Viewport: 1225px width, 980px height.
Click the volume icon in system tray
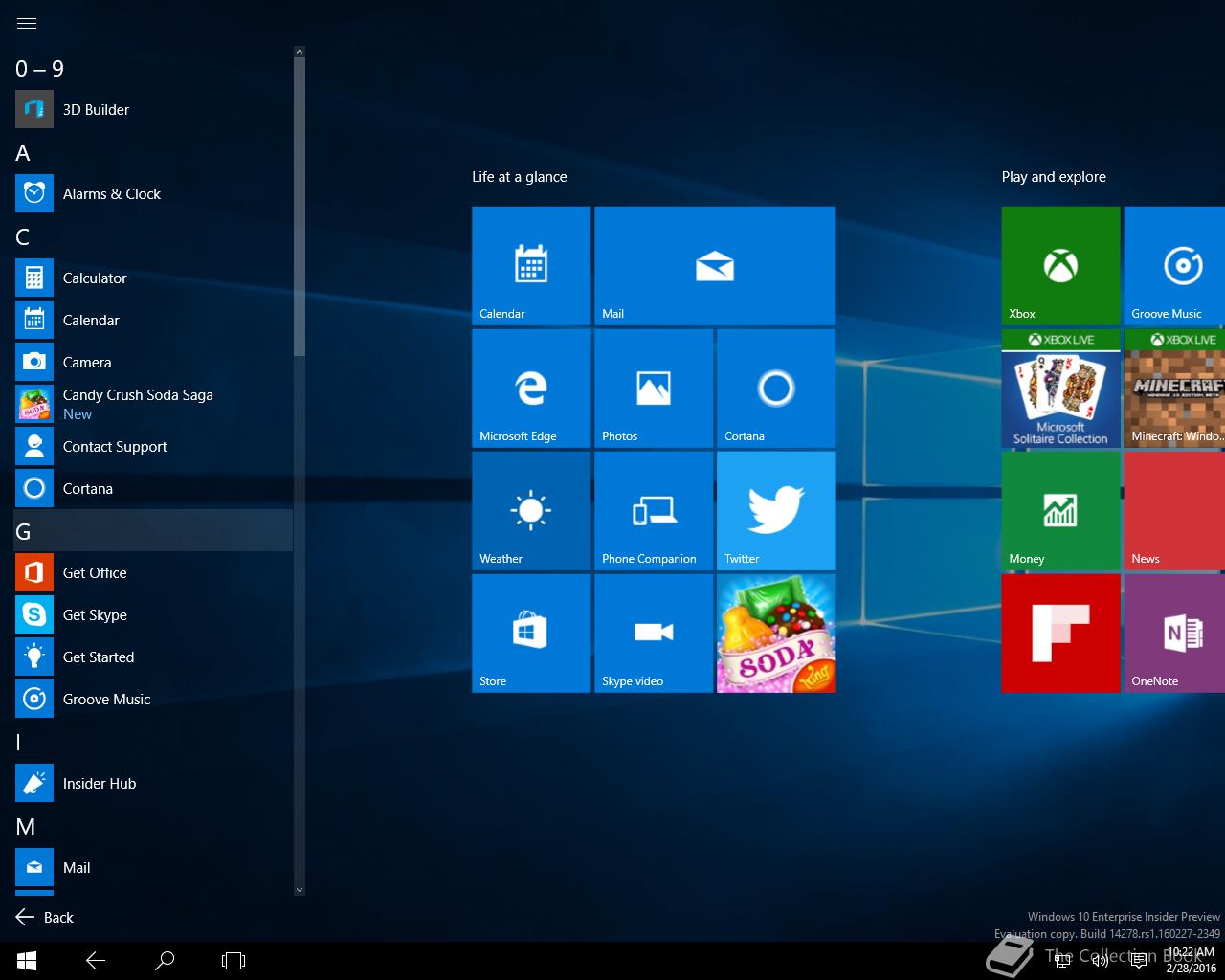[x=1100, y=961]
